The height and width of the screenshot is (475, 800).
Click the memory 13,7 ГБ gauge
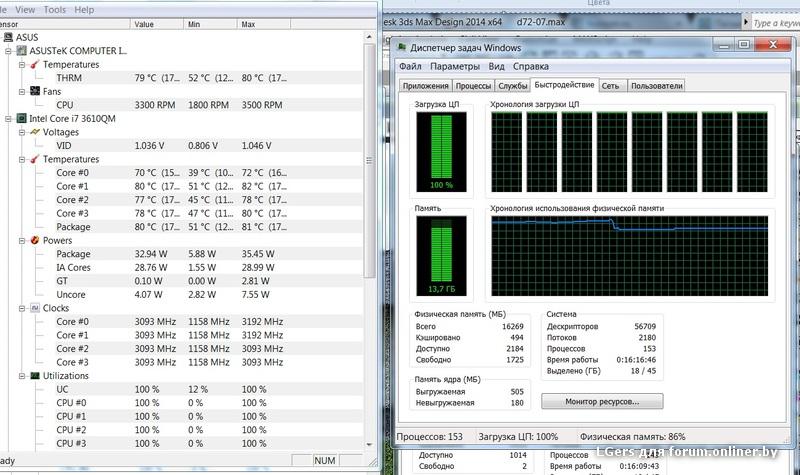(441, 256)
